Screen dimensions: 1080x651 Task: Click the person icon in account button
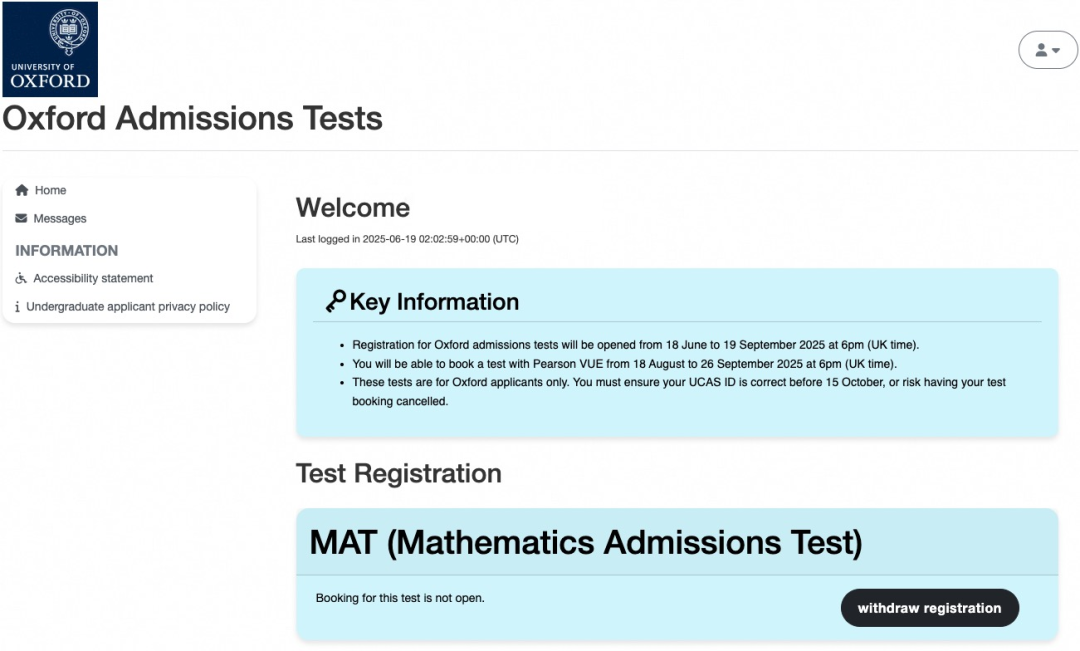pos(1041,50)
